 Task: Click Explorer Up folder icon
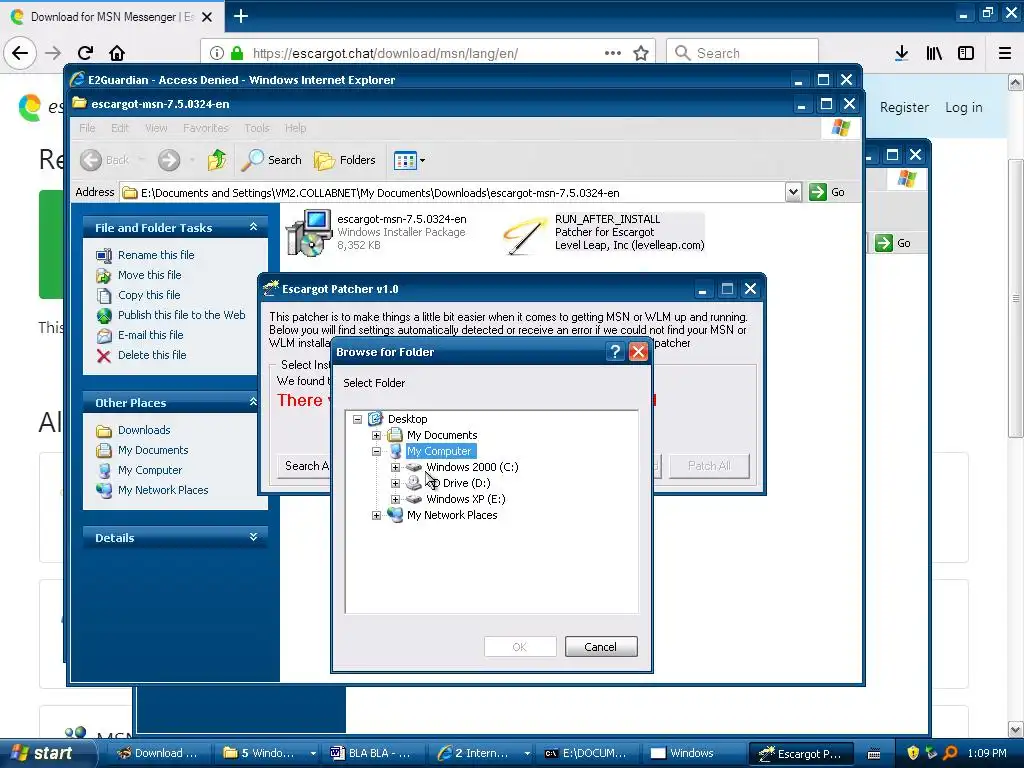217,160
